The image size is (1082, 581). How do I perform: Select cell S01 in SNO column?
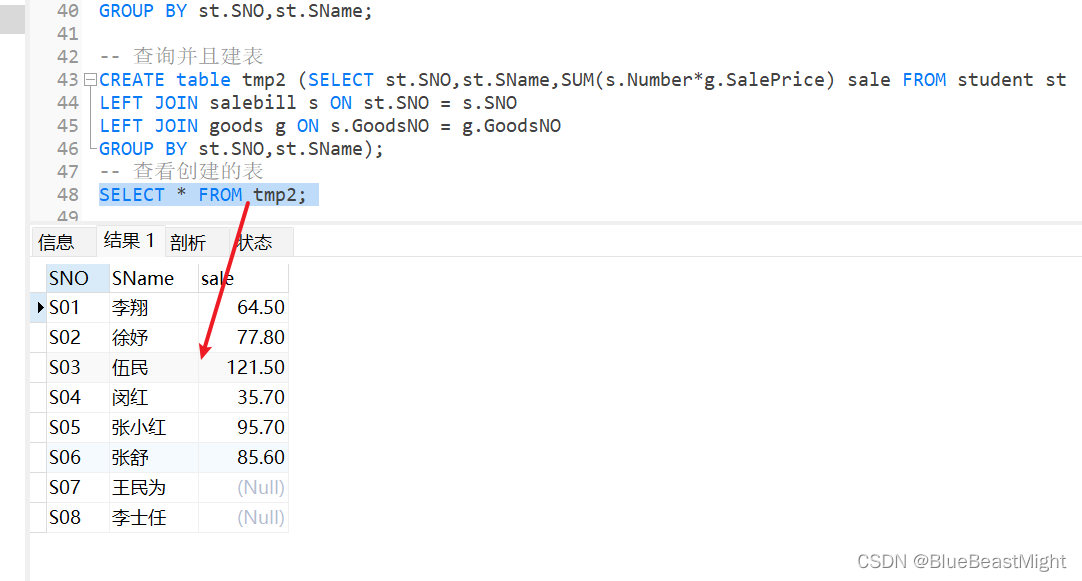coord(78,308)
